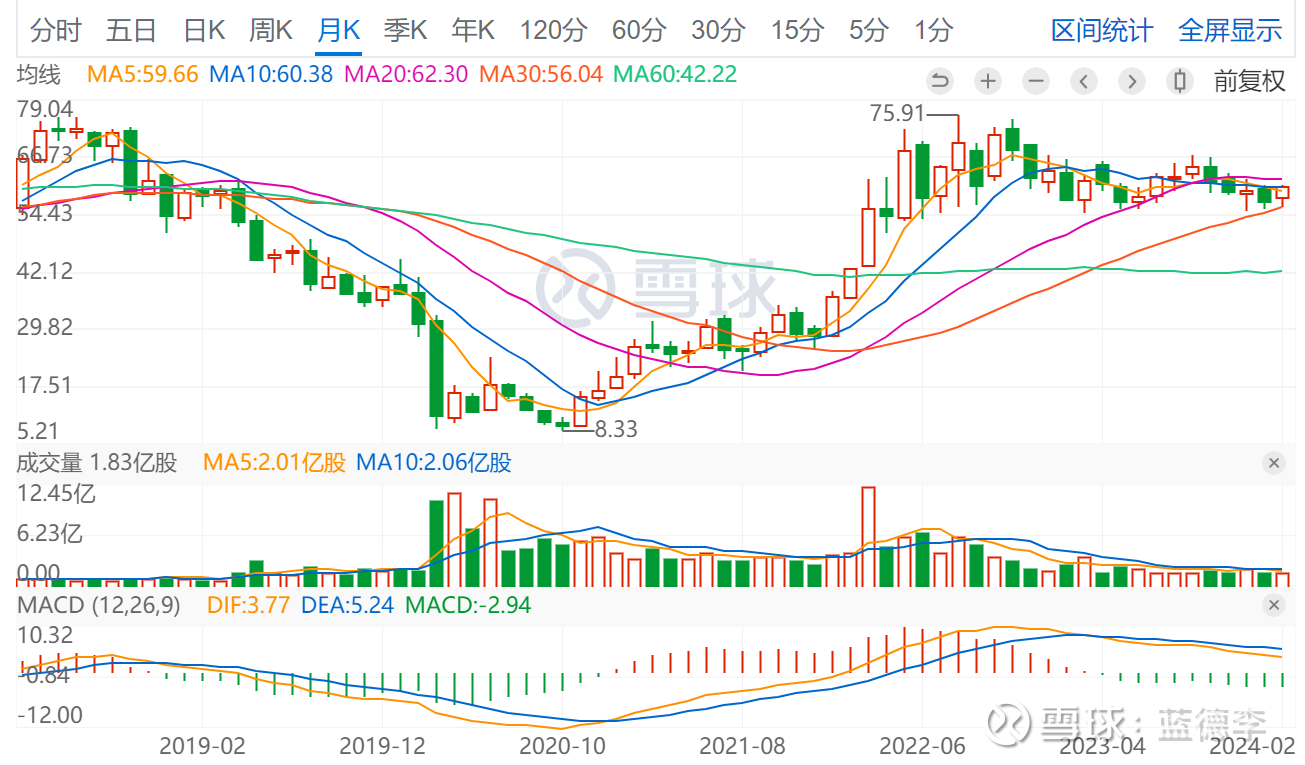Click the 42.12 price axis label
Screen dimensions: 1305x765
[x=45, y=271]
